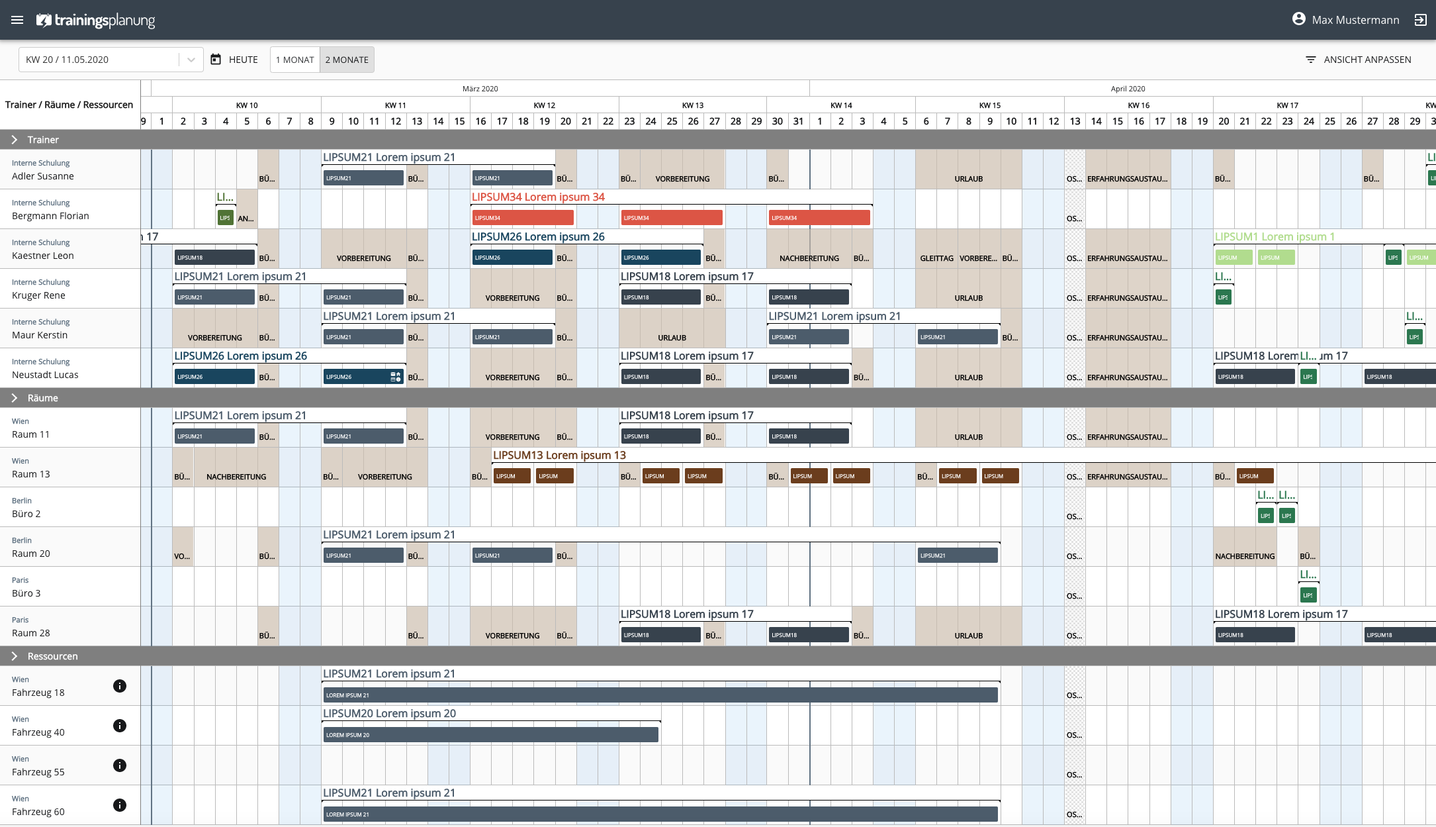This screenshot has width=1436, height=827.
Task: Show info for Fahrzeug 60
Action: (120, 805)
